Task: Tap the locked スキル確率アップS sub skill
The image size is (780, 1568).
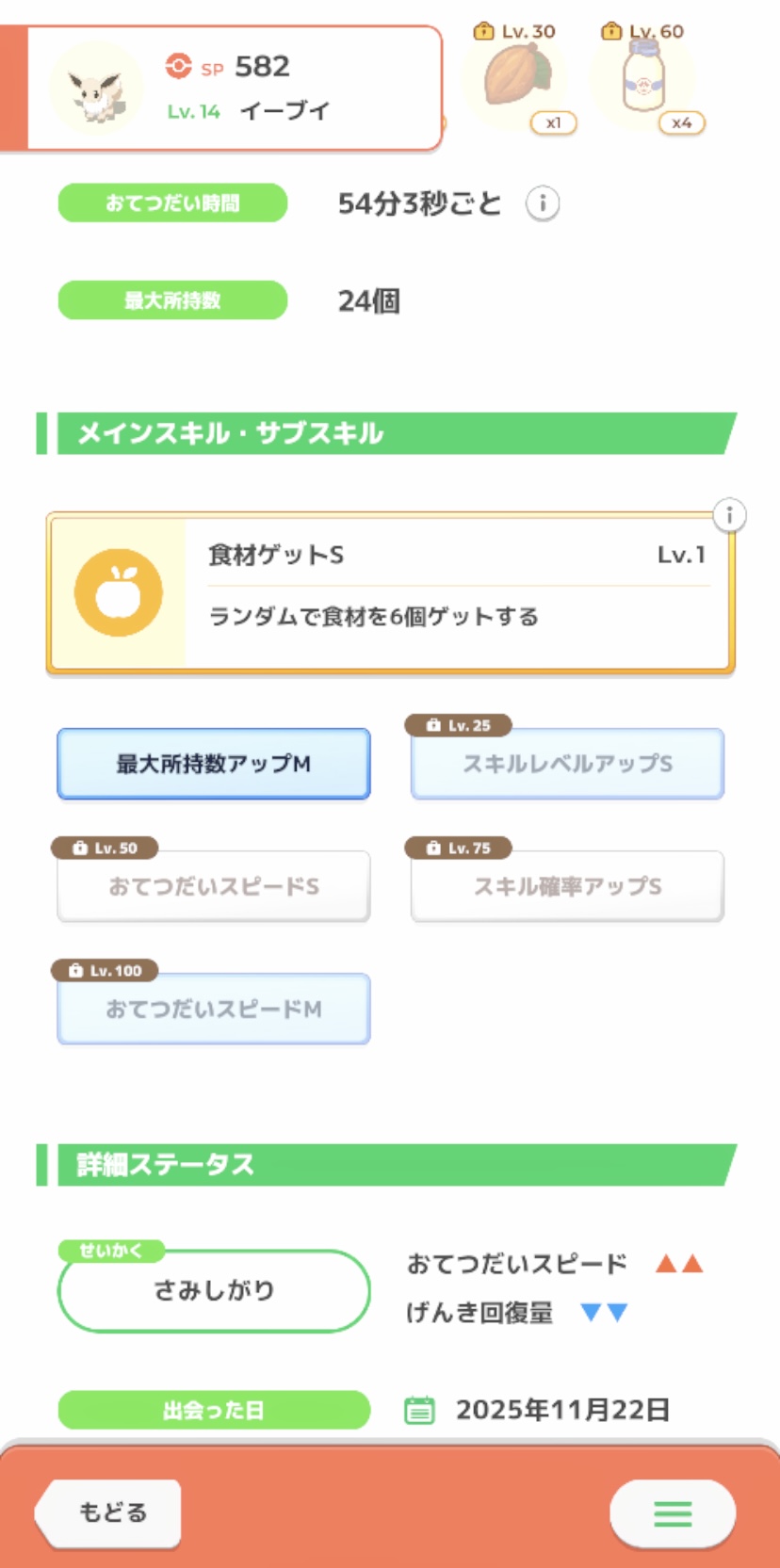Action: point(567,886)
